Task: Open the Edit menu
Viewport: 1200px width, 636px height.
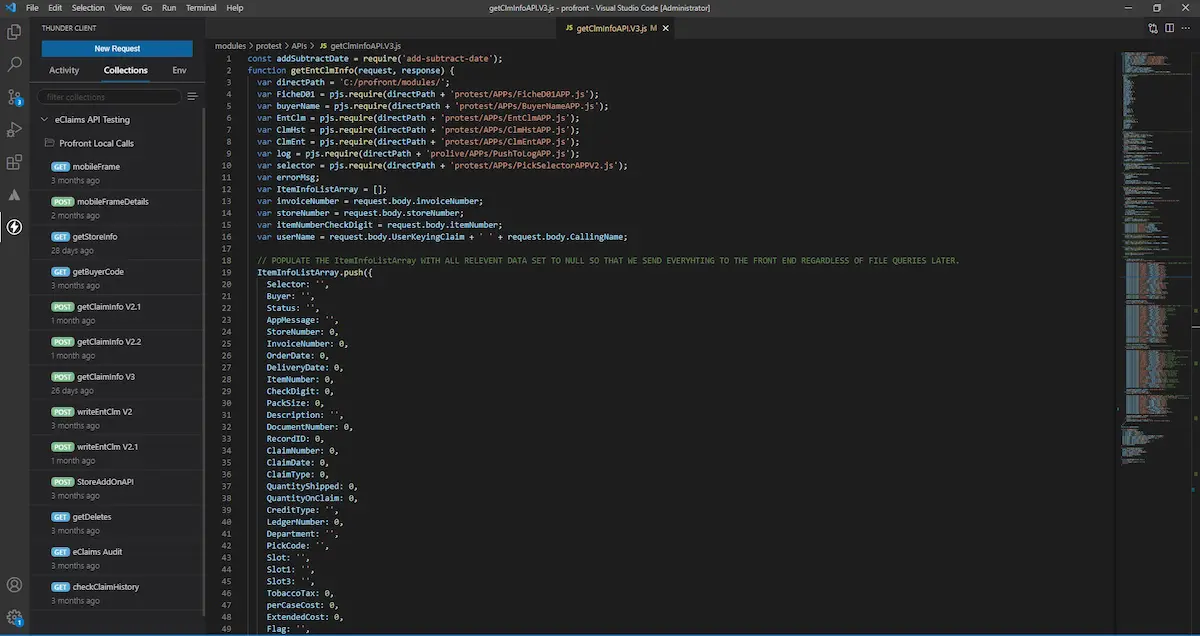Action: pos(55,7)
